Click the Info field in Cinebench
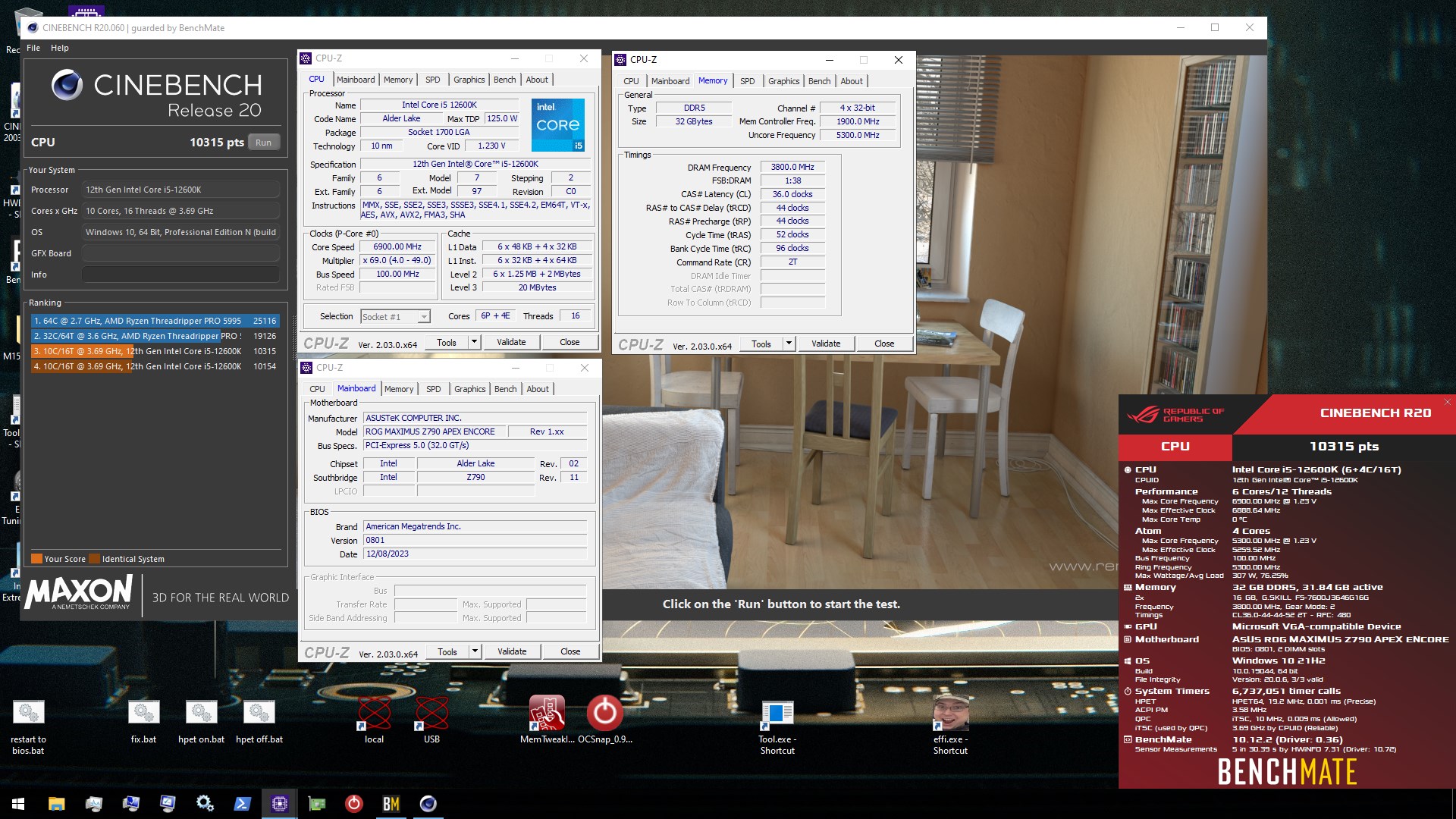Screen dimensions: 1456x819 (180, 275)
